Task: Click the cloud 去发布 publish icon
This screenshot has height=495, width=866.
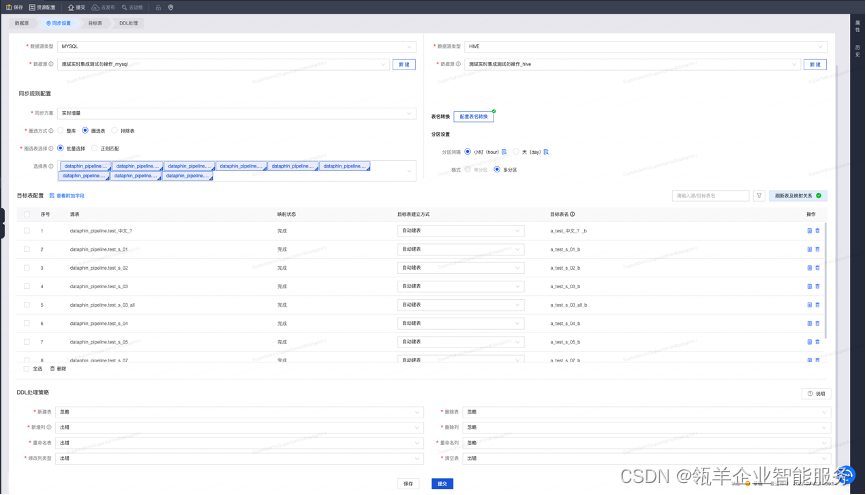Action: tap(95, 7)
